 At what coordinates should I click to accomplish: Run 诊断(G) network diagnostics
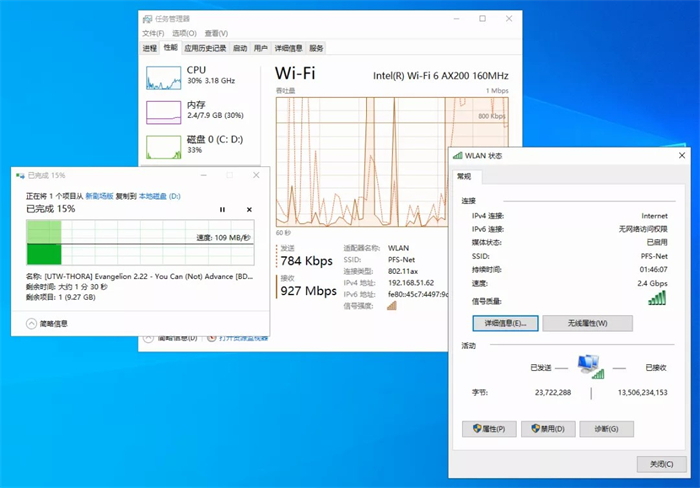(606, 429)
